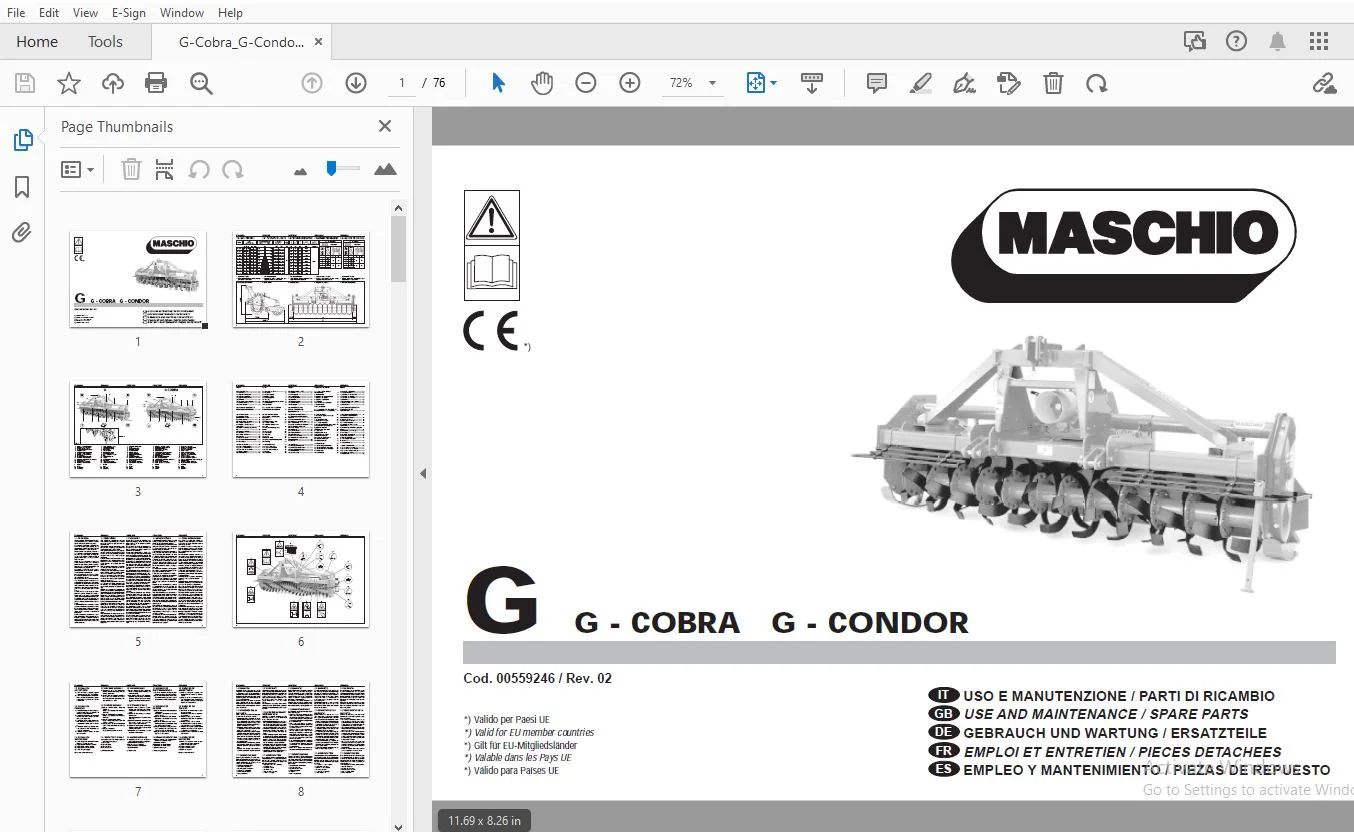Image resolution: width=1354 pixels, height=832 pixels.
Task: Pick the Selection arrow tool
Action: [498, 83]
